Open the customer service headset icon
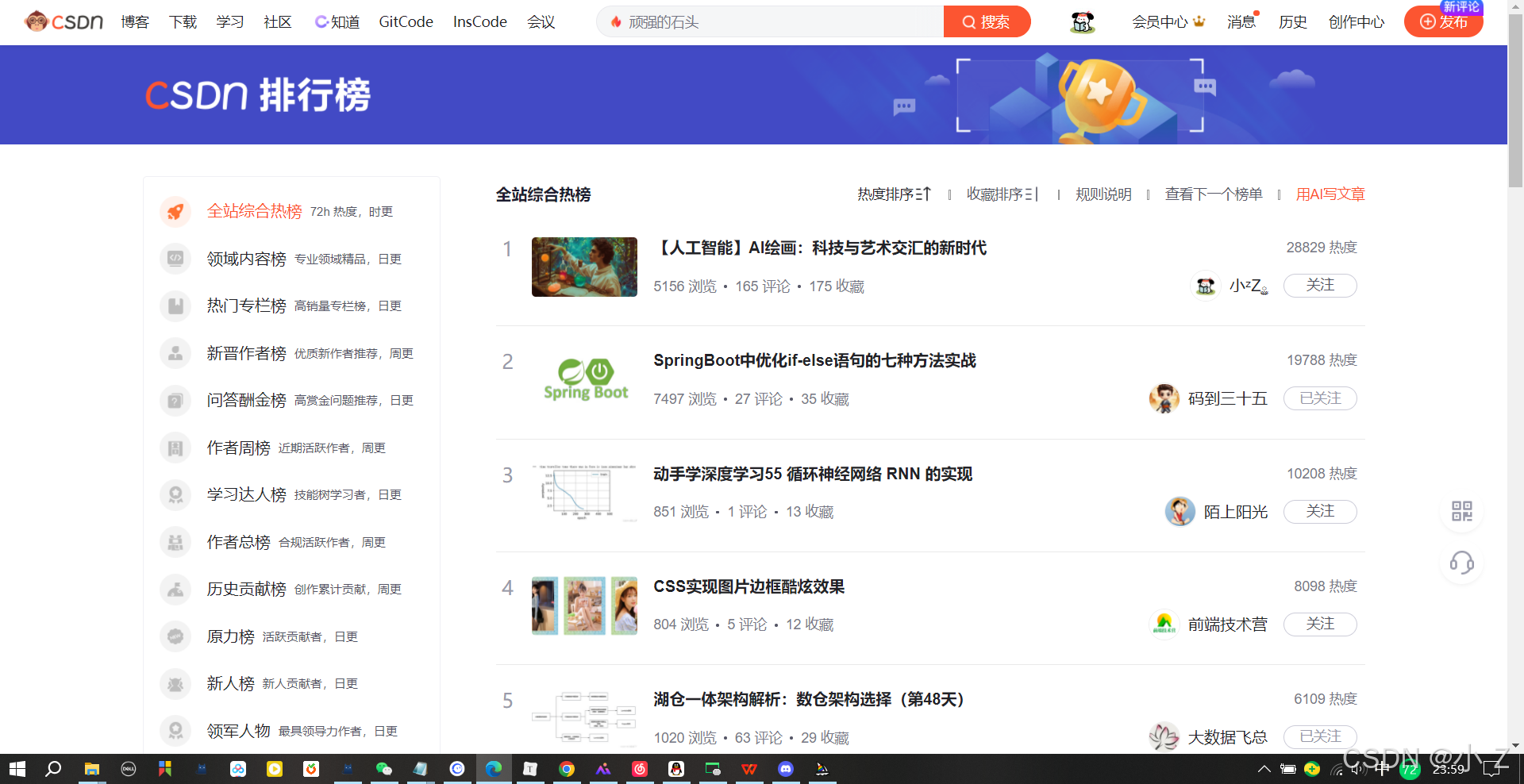1524x784 pixels. (1461, 563)
